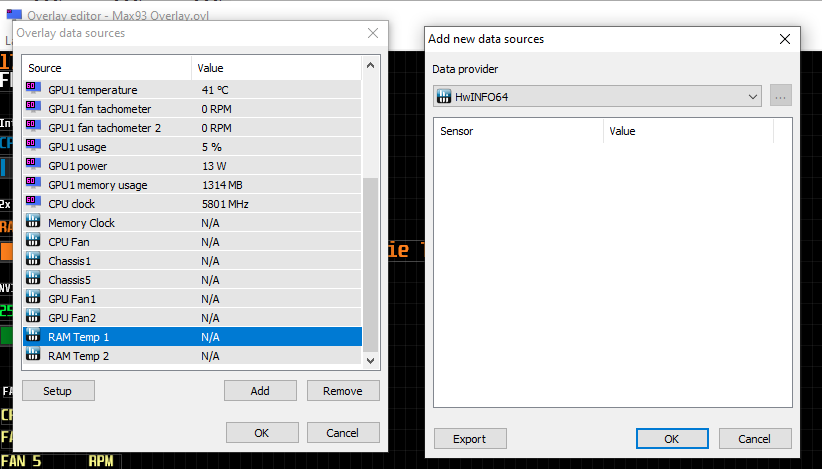The width and height of the screenshot is (822, 469).
Task: Click the '5801 MHz' value
Action: (225, 204)
